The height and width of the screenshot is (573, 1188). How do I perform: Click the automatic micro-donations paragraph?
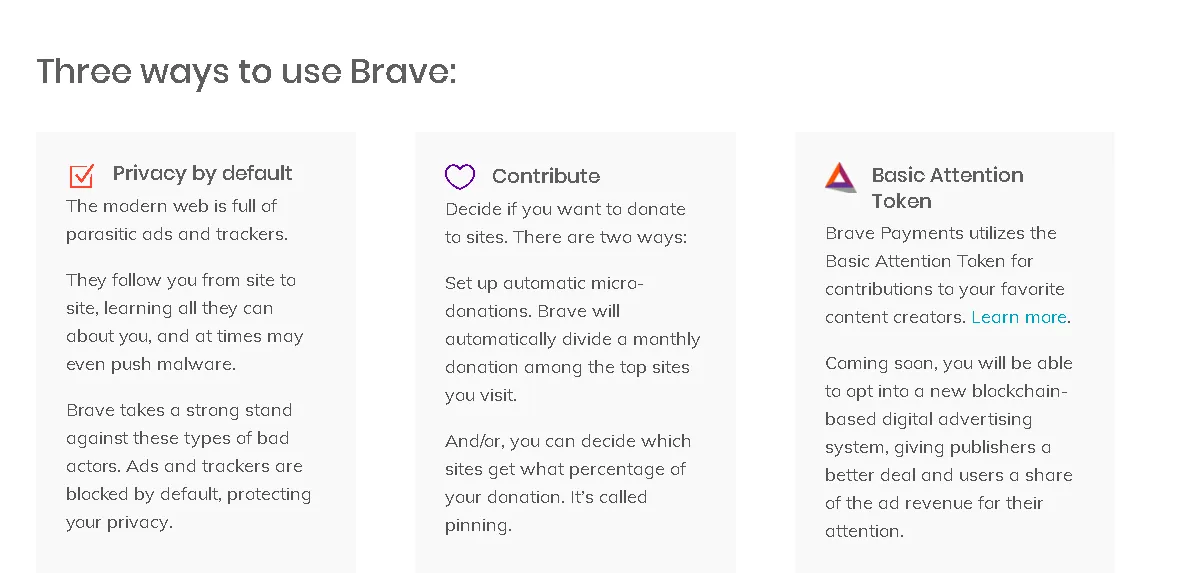[x=573, y=339]
